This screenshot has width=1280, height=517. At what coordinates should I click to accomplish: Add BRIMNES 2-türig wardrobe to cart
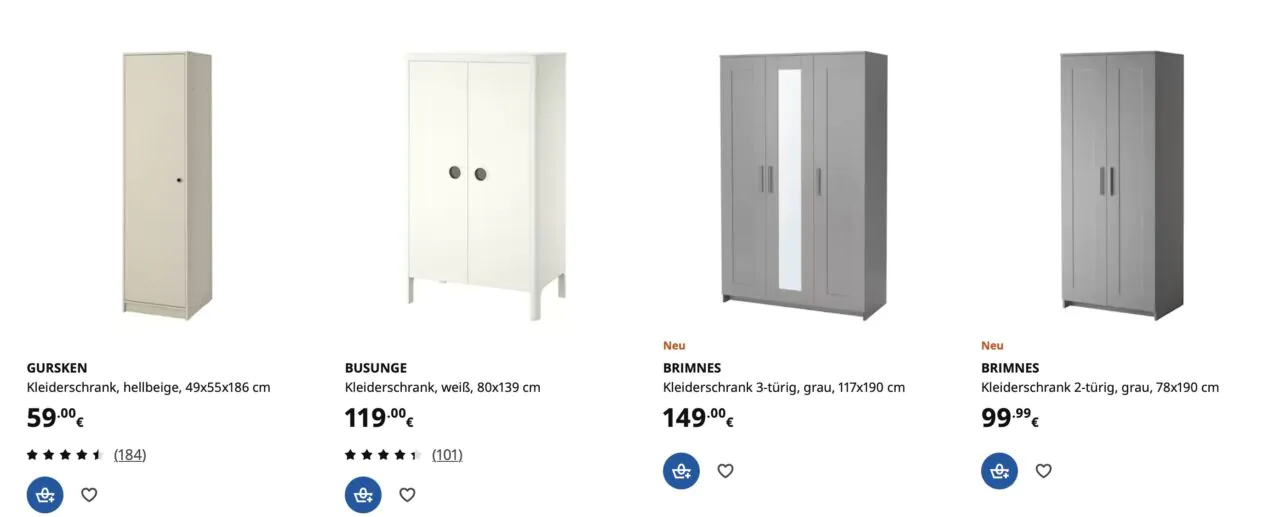(x=999, y=470)
